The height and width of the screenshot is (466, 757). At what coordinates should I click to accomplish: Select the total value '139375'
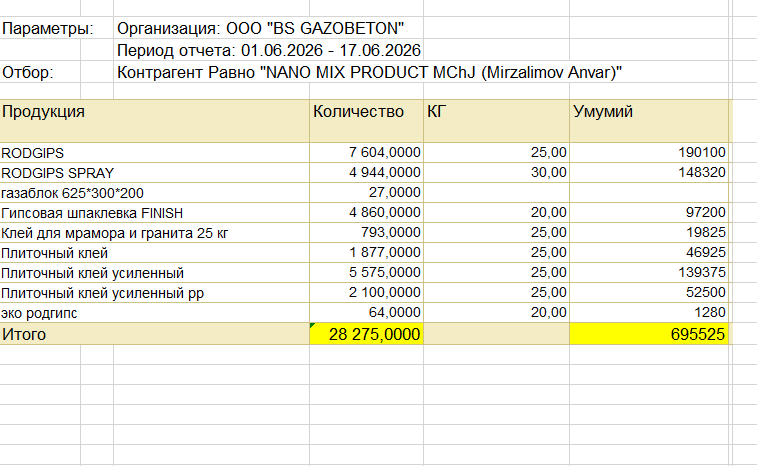click(649, 273)
